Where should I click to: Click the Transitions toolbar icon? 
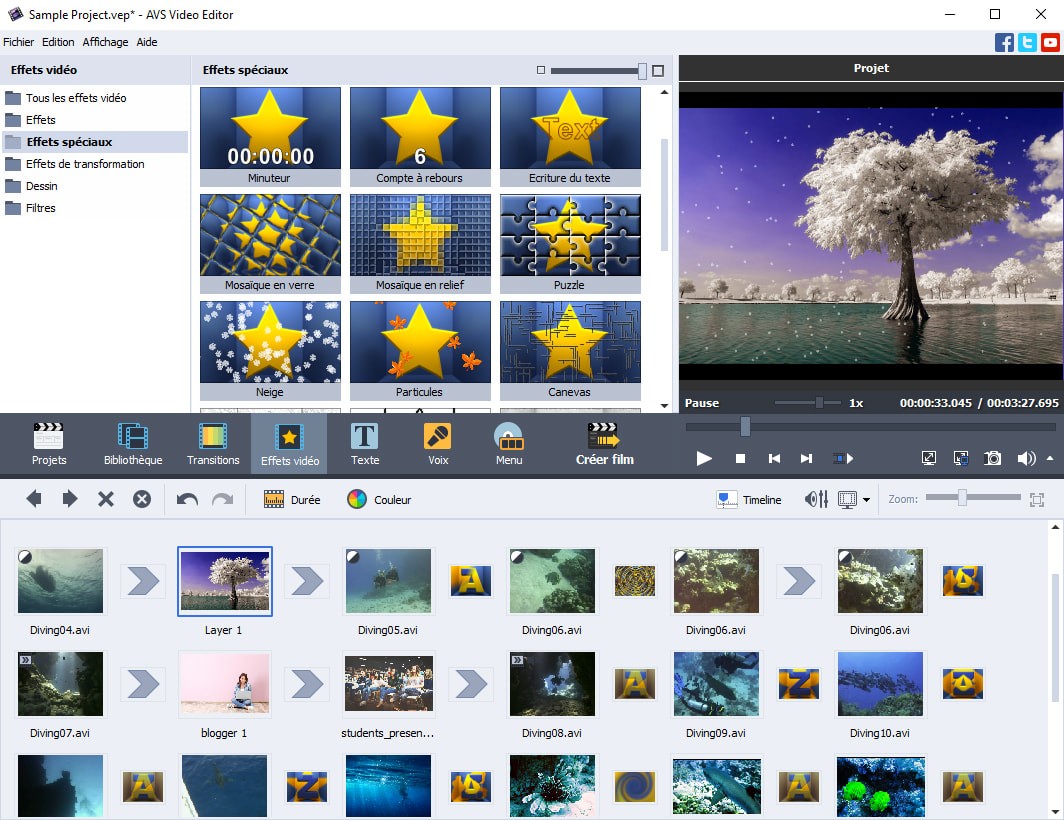pos(213,444)
